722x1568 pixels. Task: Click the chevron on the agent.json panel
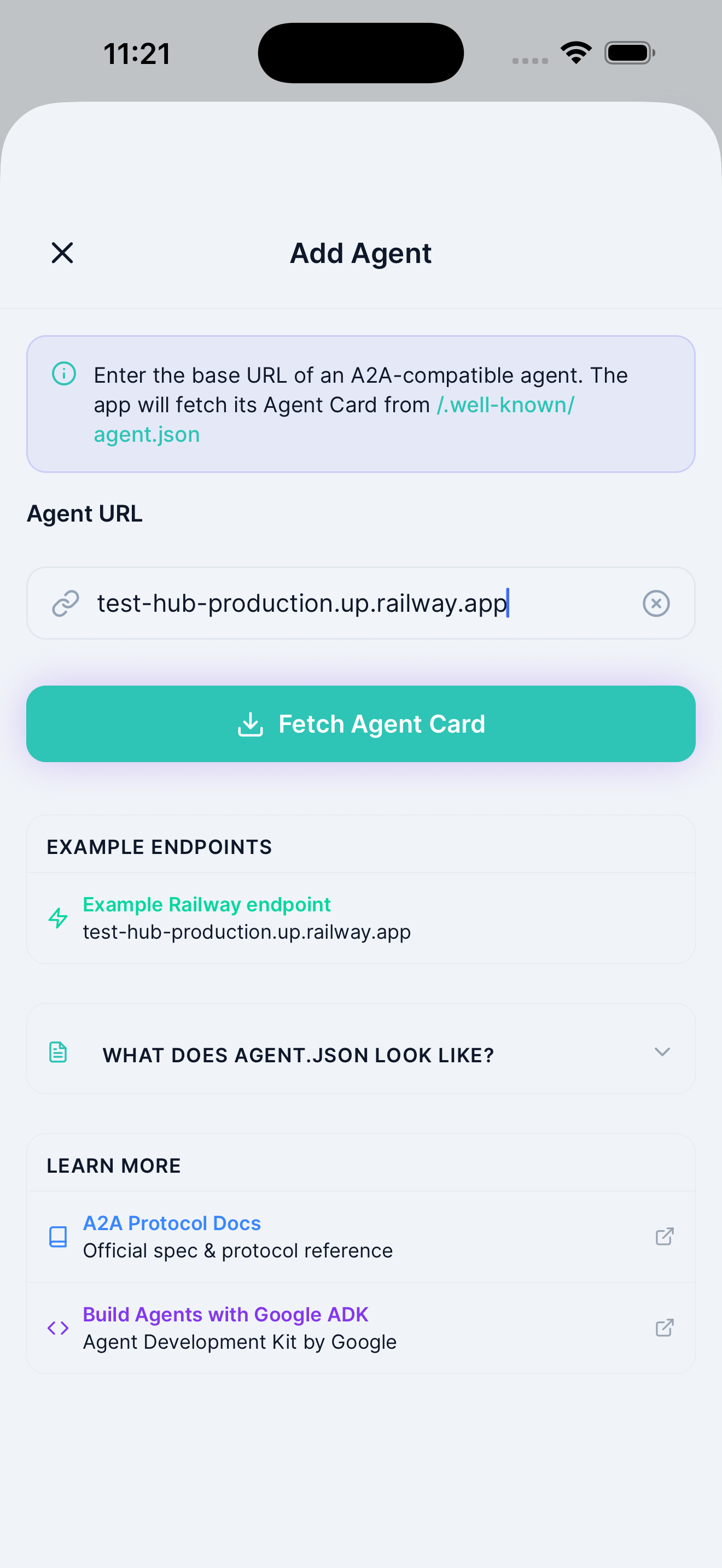663,1052
